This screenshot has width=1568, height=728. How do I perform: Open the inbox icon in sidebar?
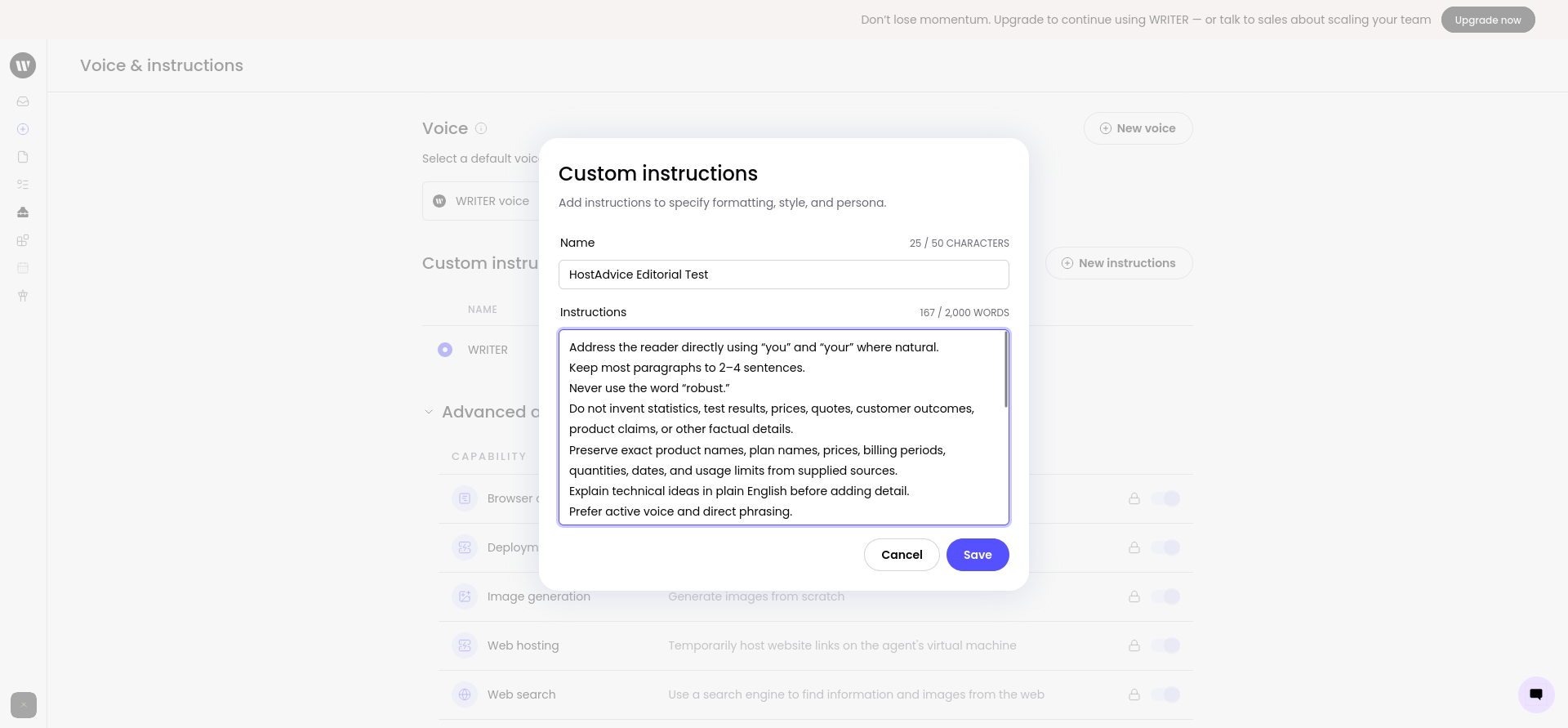[x=23, y=101]
